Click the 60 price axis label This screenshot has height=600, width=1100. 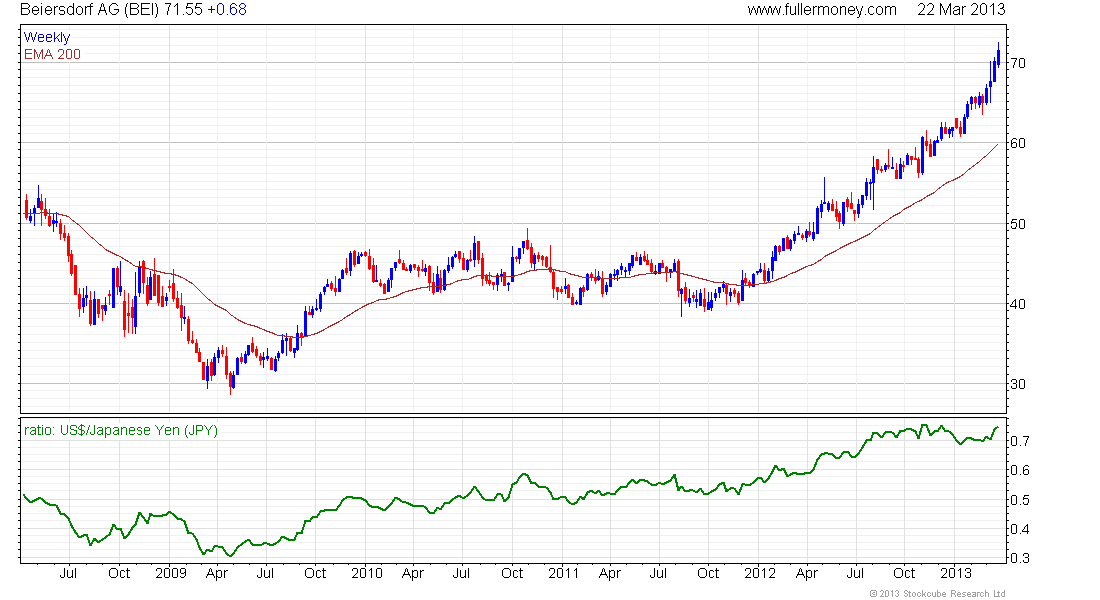coord(1017,143)
